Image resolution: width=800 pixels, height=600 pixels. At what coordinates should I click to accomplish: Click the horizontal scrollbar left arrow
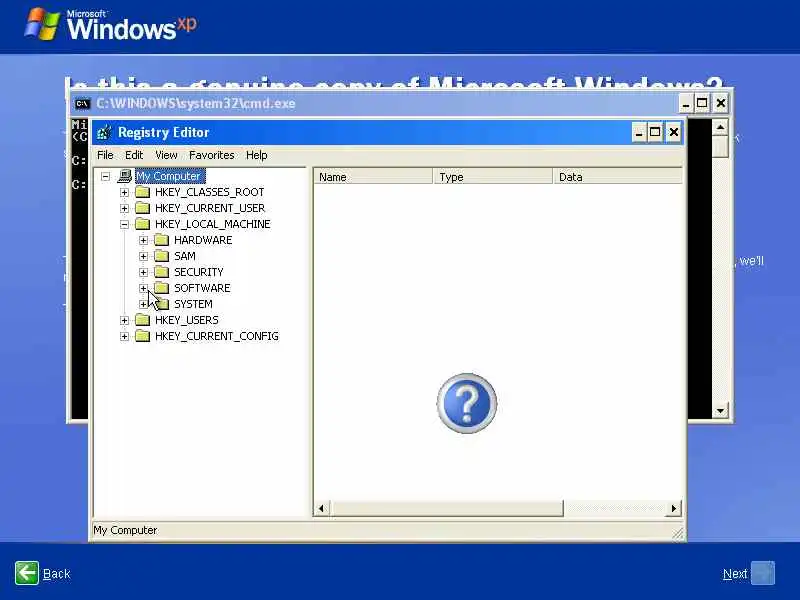[321, 508]
